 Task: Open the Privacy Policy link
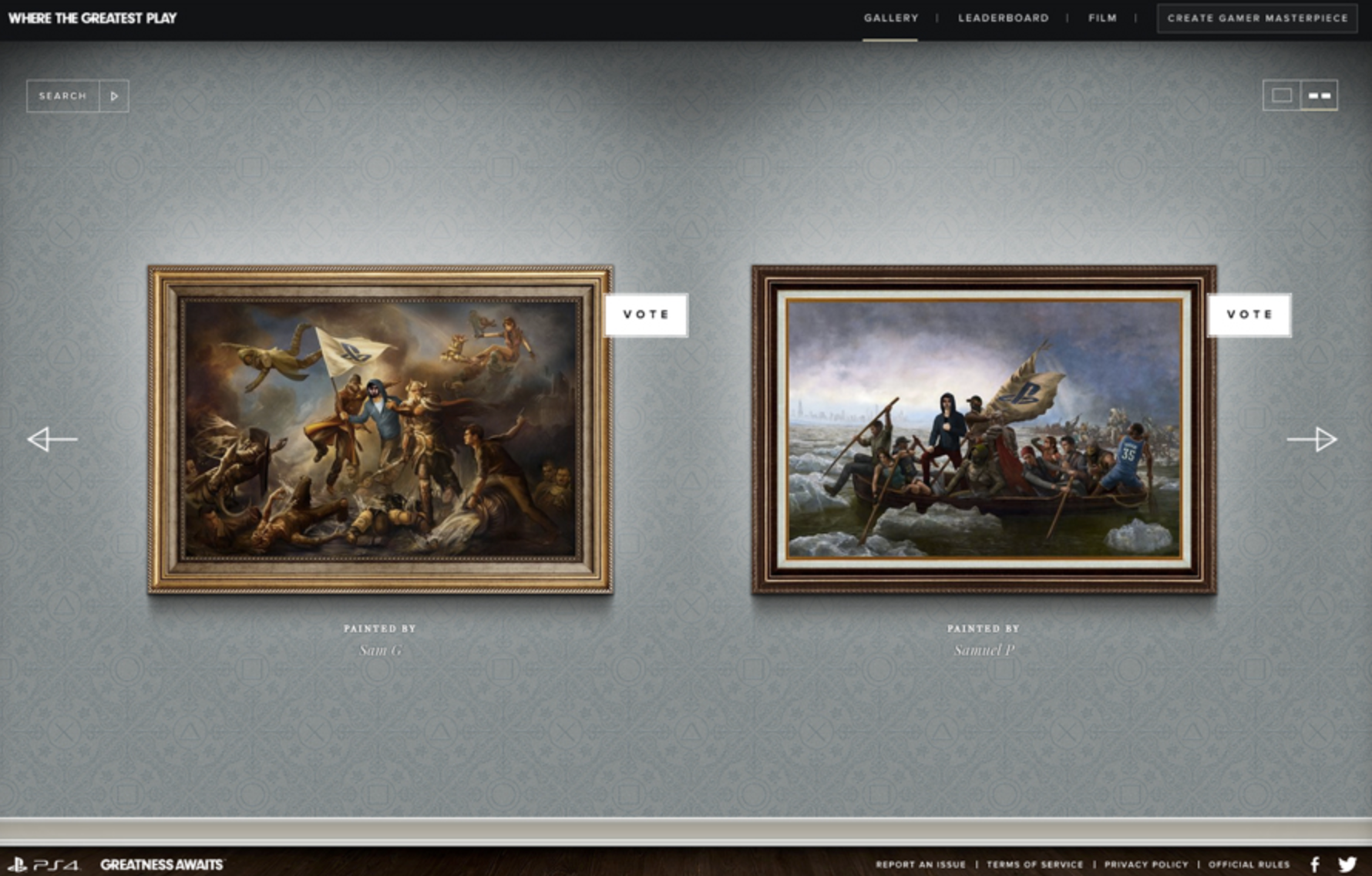[x=1146, y=864]
